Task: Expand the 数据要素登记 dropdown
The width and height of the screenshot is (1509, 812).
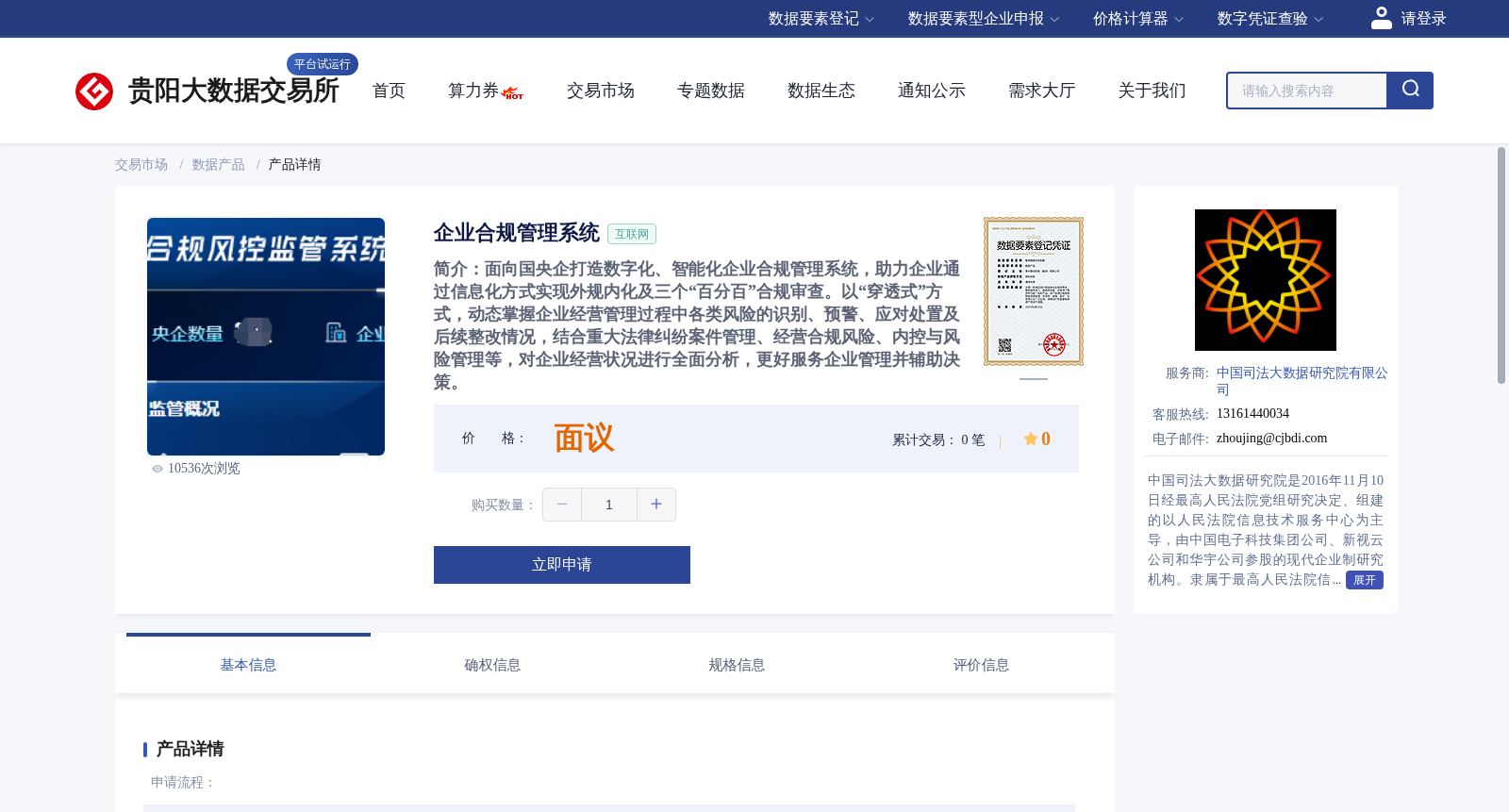Action: pyautogui.click(x=821, y=19)
